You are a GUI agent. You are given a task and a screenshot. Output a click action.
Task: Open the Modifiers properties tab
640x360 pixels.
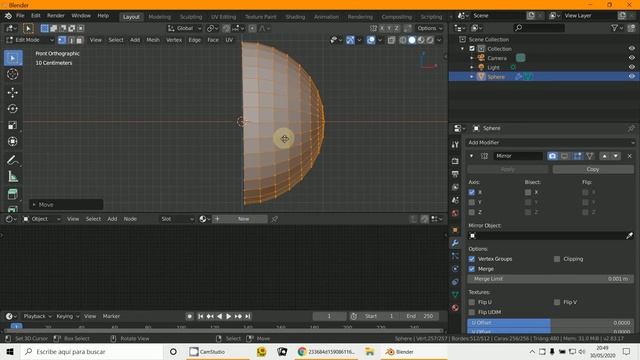tap(455, 243)
